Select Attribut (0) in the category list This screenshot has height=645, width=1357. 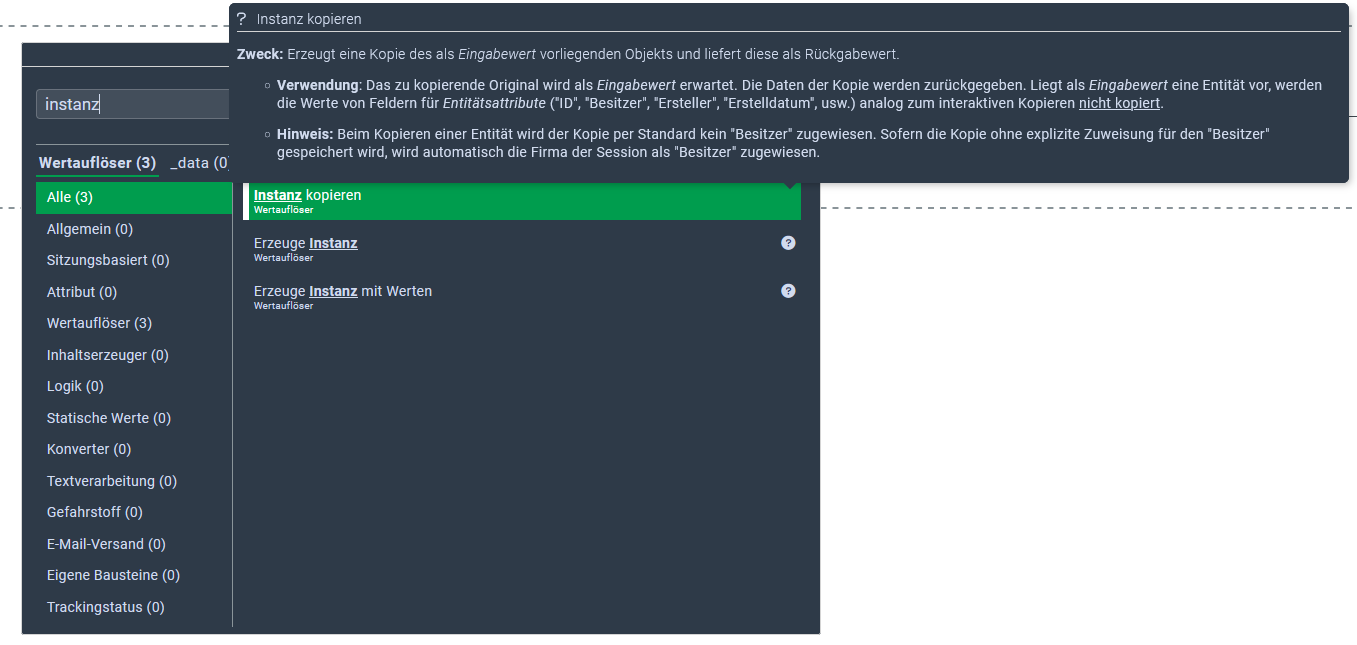82,292
